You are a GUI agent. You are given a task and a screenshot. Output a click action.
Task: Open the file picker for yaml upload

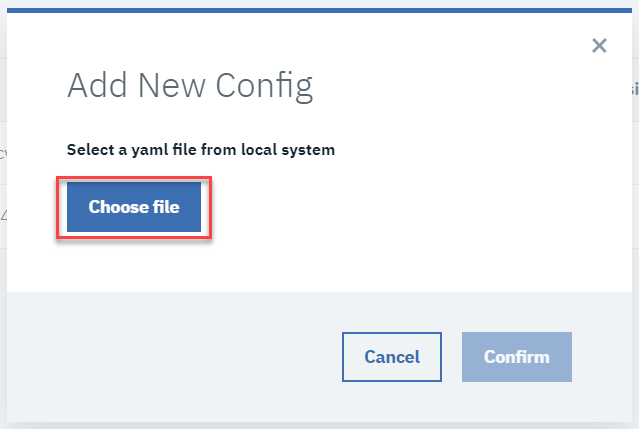click(x=134, y=208)
